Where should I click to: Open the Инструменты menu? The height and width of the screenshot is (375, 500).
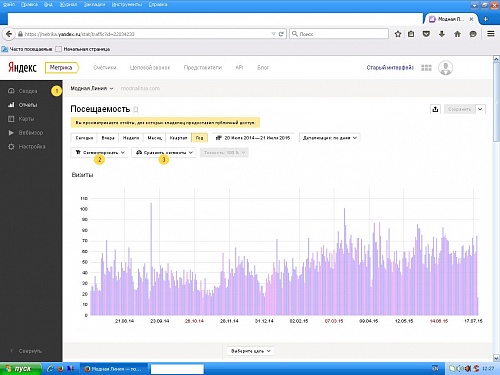pyautogui.click(x=127, y=4)
